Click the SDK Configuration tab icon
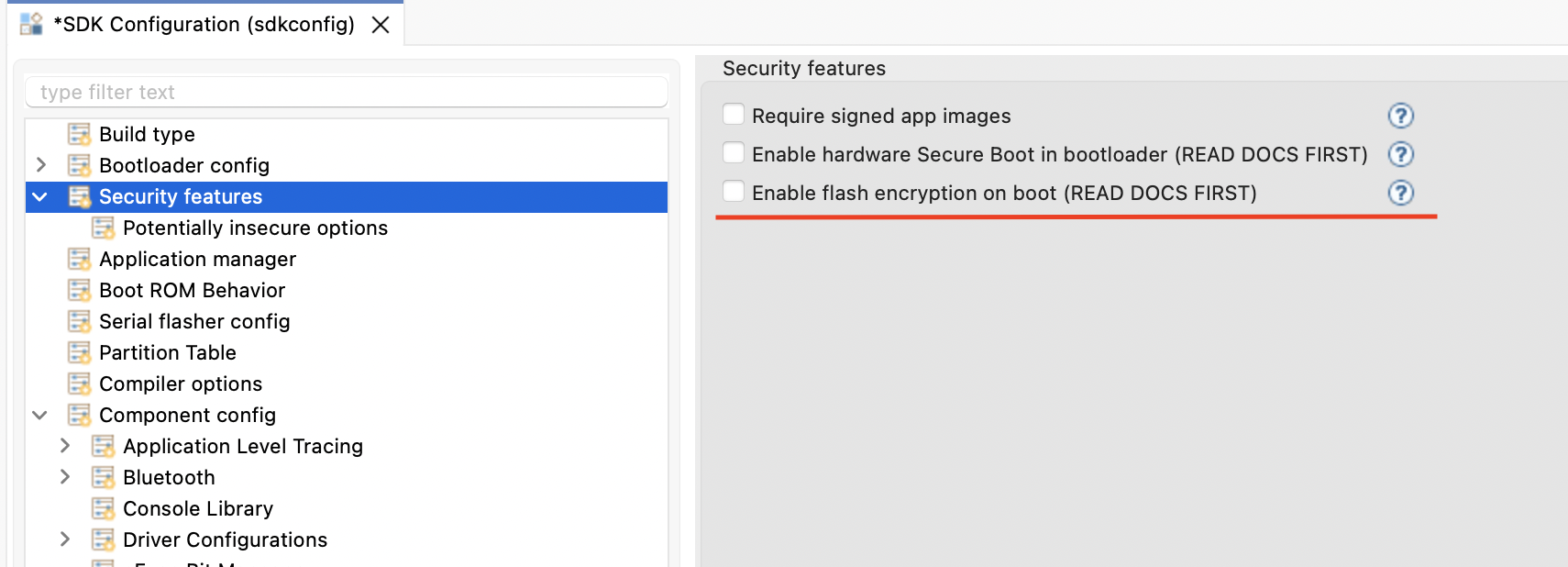The height and width of the screenshot is (567, 1568). 29,24
